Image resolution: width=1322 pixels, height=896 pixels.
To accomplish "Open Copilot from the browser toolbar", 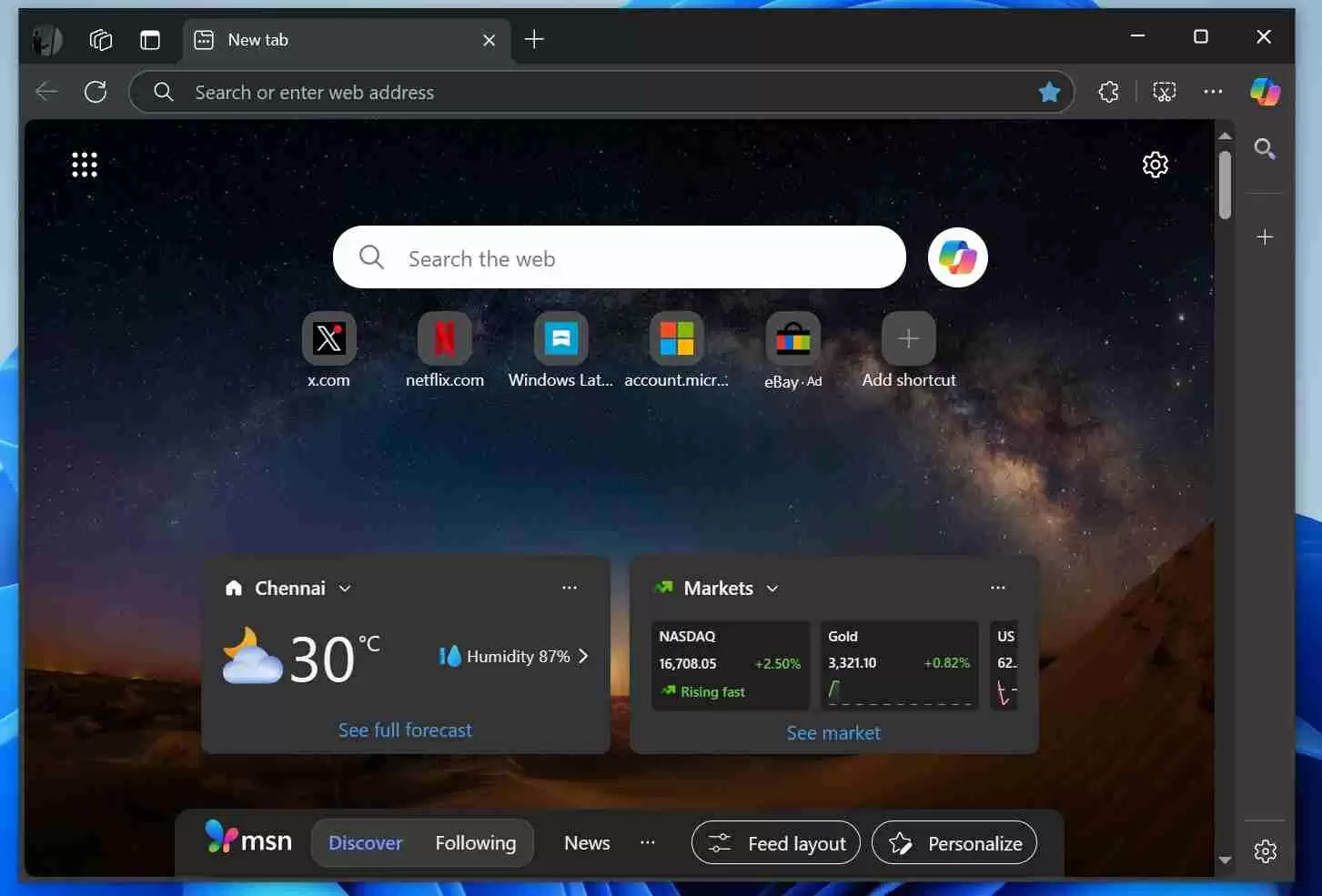I will click(1266, 91).
